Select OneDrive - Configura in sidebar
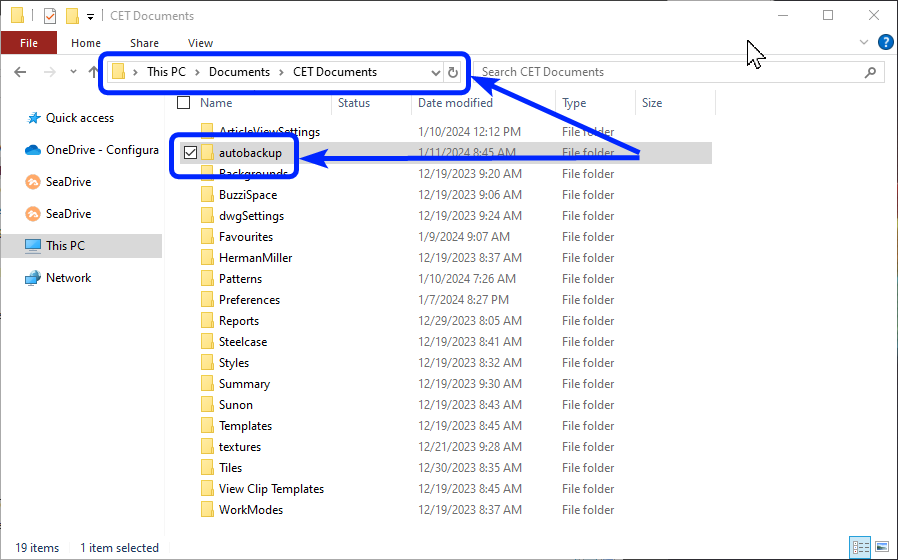 pos(102,150)
